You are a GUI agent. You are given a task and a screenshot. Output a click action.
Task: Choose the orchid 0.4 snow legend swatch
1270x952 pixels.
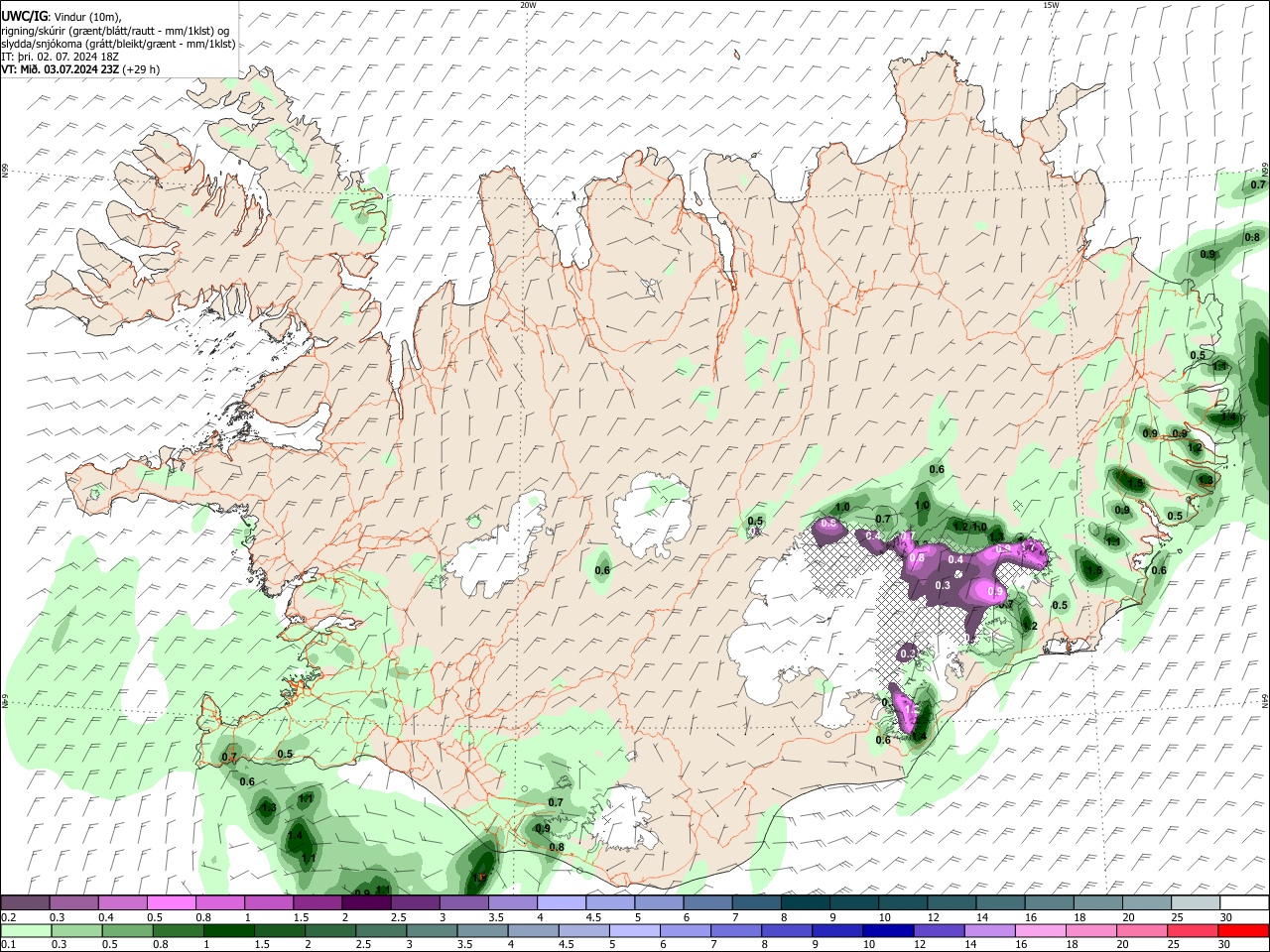click(122, 903)
